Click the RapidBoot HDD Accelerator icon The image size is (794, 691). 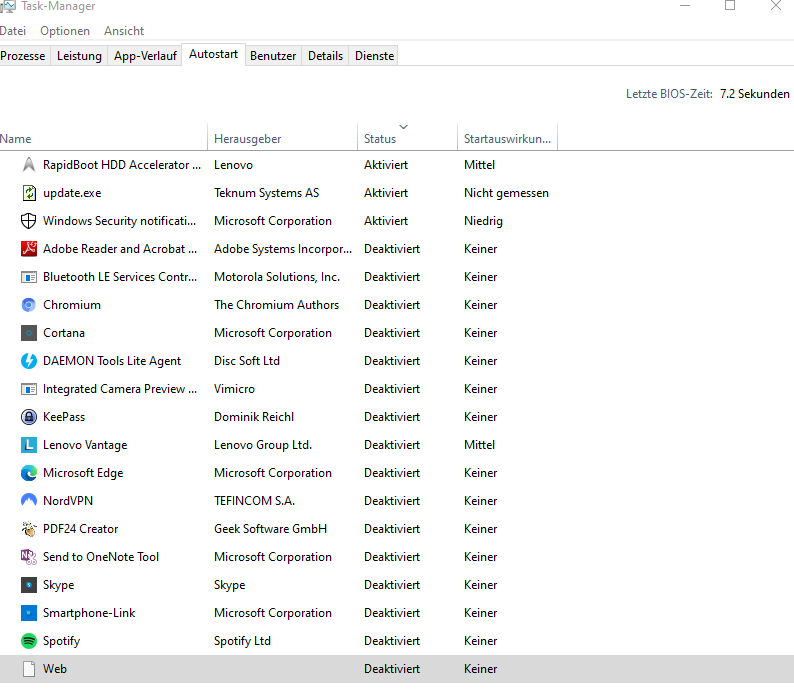pyautogui.click(x=29, y=165)
